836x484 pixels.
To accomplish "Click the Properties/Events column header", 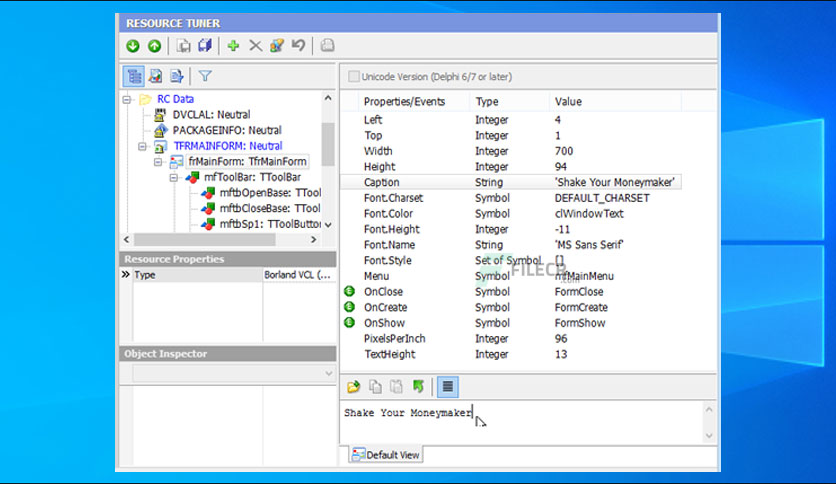I will [x=404, y=101].
